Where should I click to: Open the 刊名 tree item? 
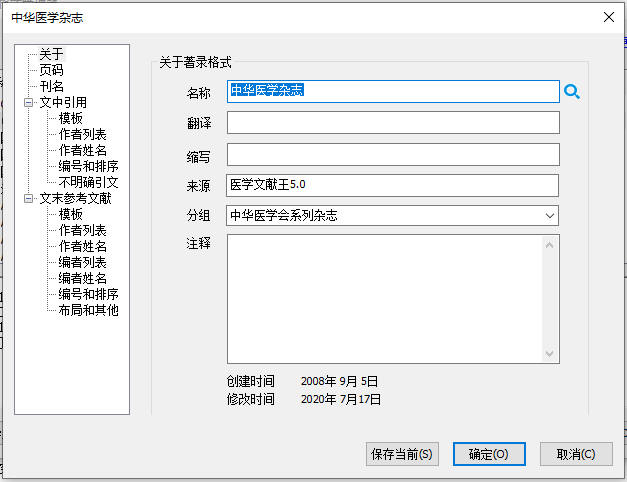pyautogui.click(x=49, y=86)
